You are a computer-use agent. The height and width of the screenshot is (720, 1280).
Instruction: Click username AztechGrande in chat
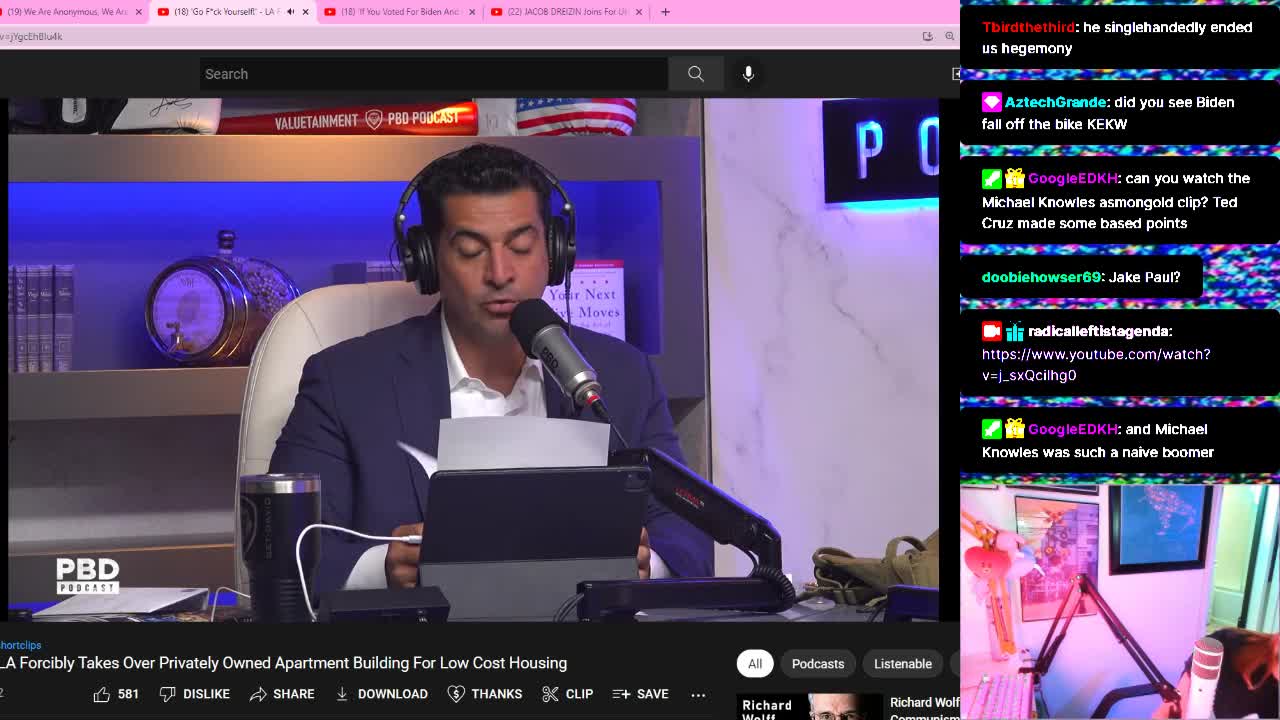(1055, 102)
